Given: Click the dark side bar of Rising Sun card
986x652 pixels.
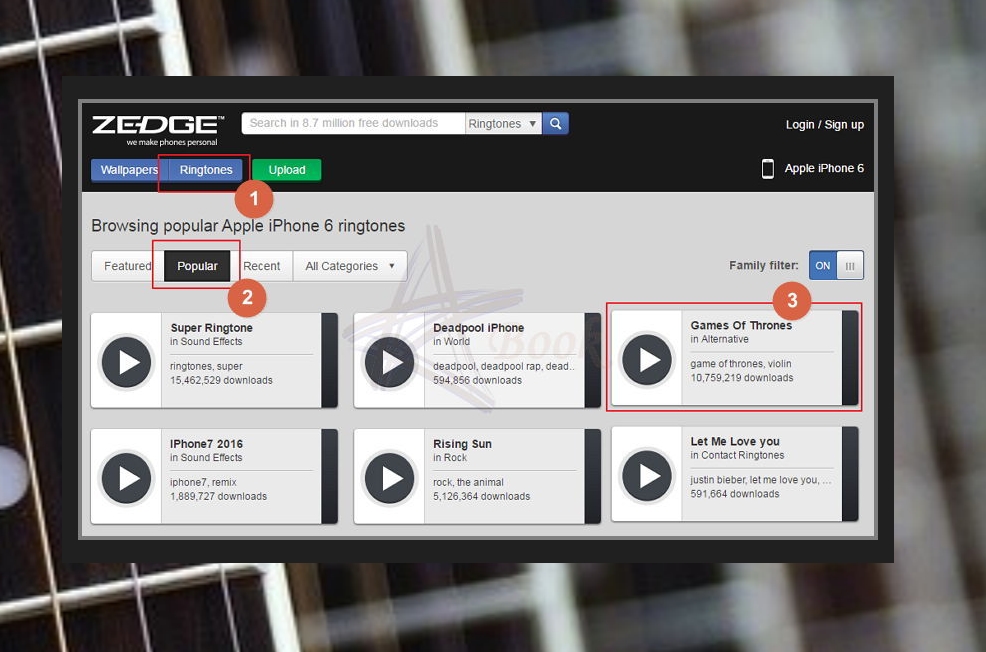Looking at the screenshot, I should pyautogui.click(x=592, y=477).
